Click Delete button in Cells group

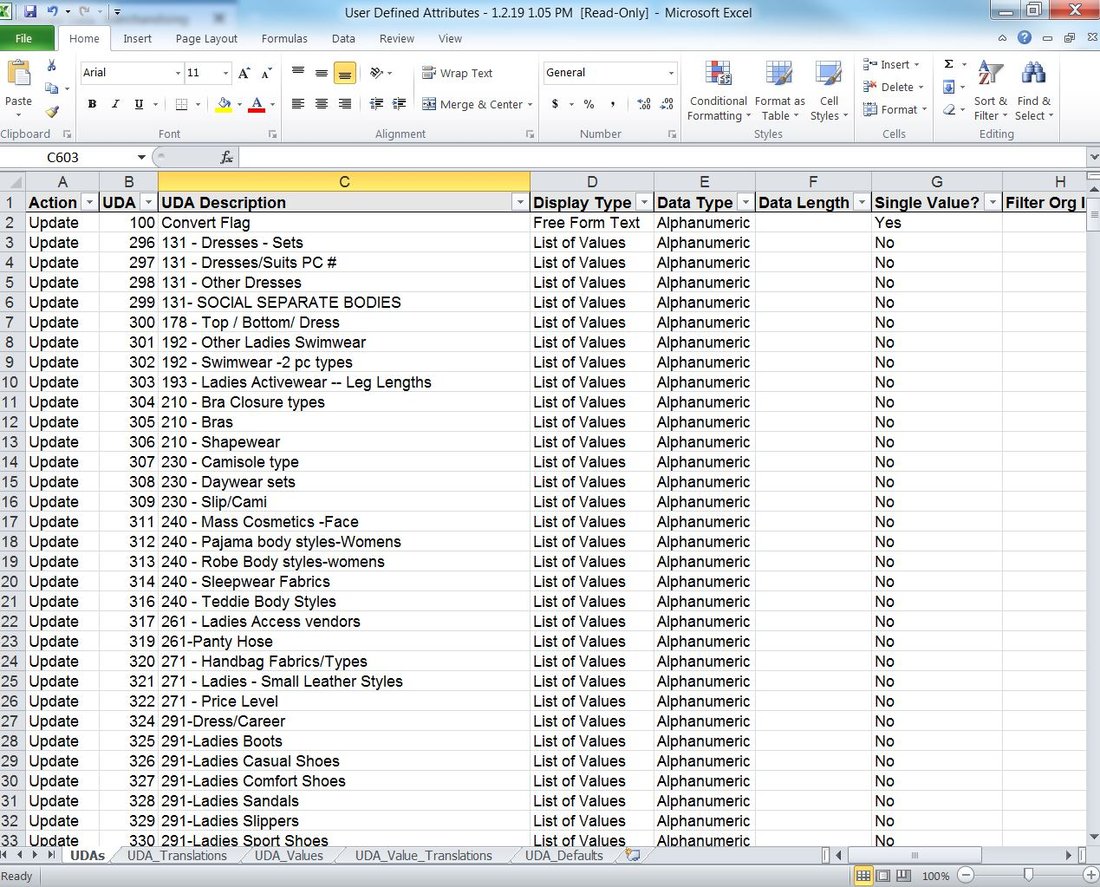point(893,87)
